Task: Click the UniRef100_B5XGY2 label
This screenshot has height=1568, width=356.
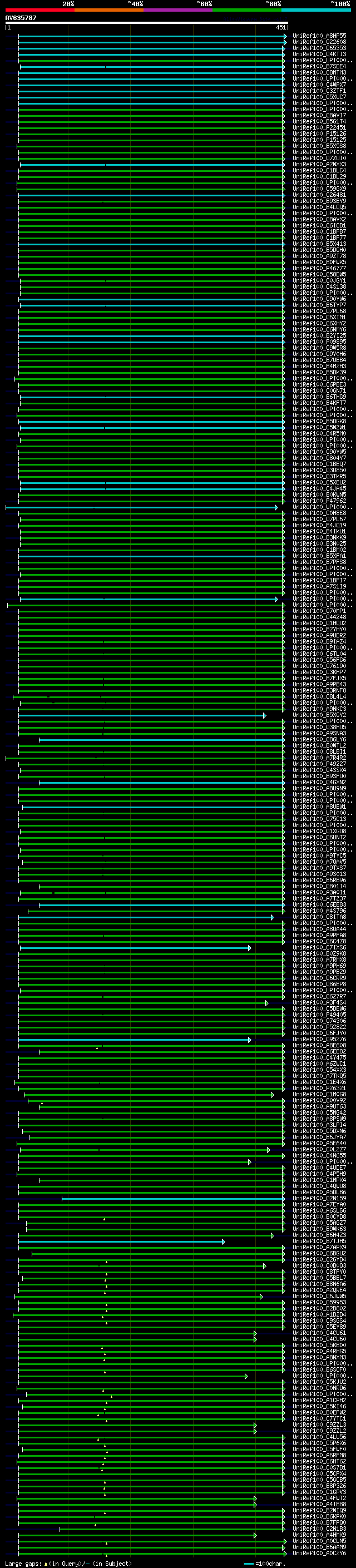Action: click(319, 715)
